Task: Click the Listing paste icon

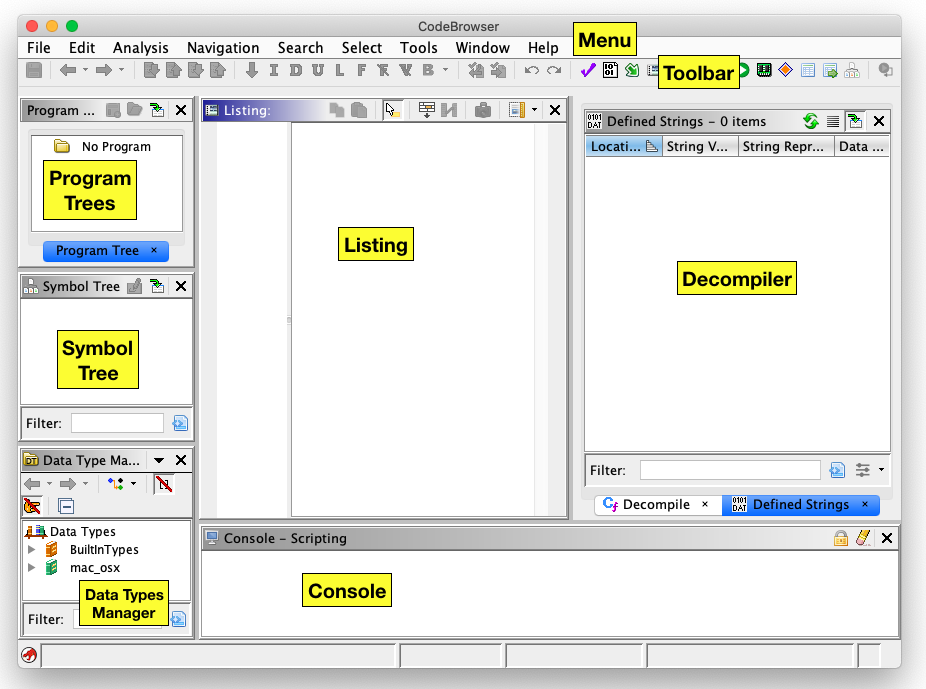Action: (x=359, y=110)
